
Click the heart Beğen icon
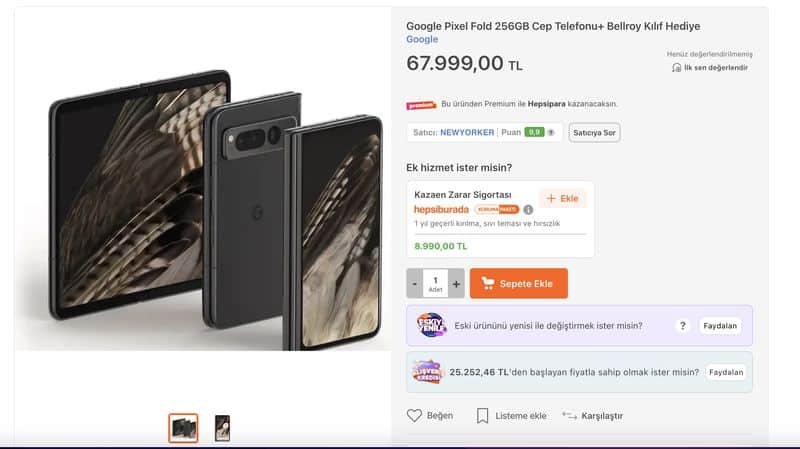[415, 415]
